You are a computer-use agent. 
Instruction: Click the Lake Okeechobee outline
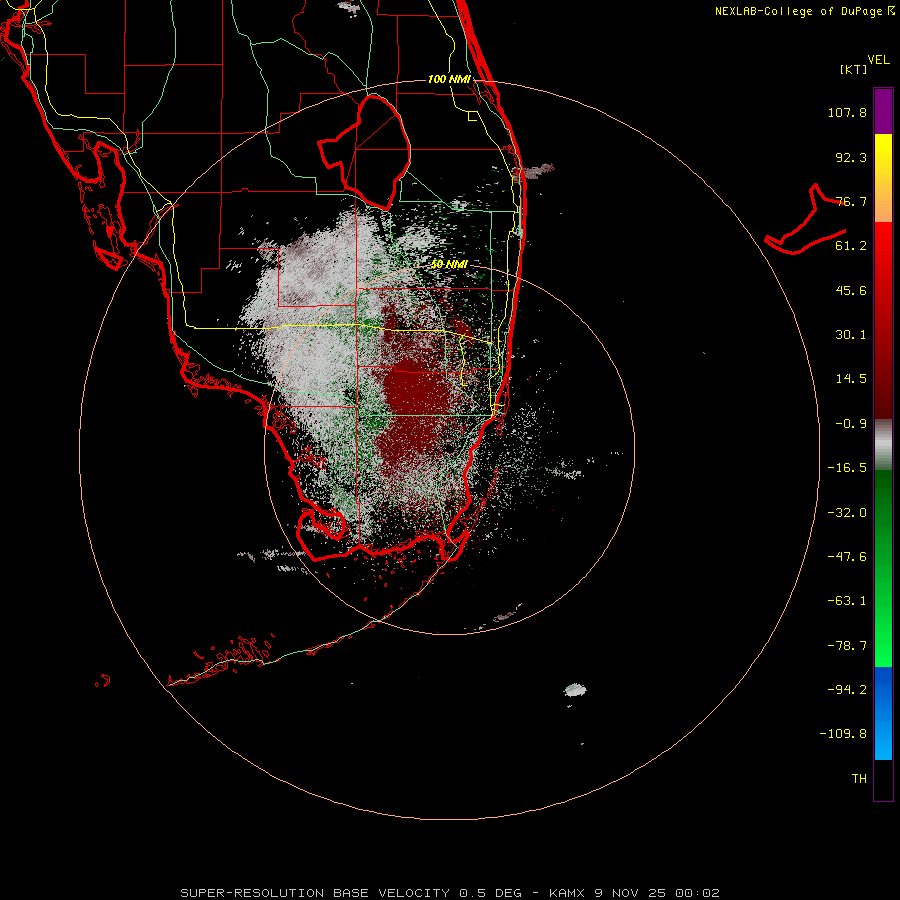pyautogui.click(x=364, y=152)
